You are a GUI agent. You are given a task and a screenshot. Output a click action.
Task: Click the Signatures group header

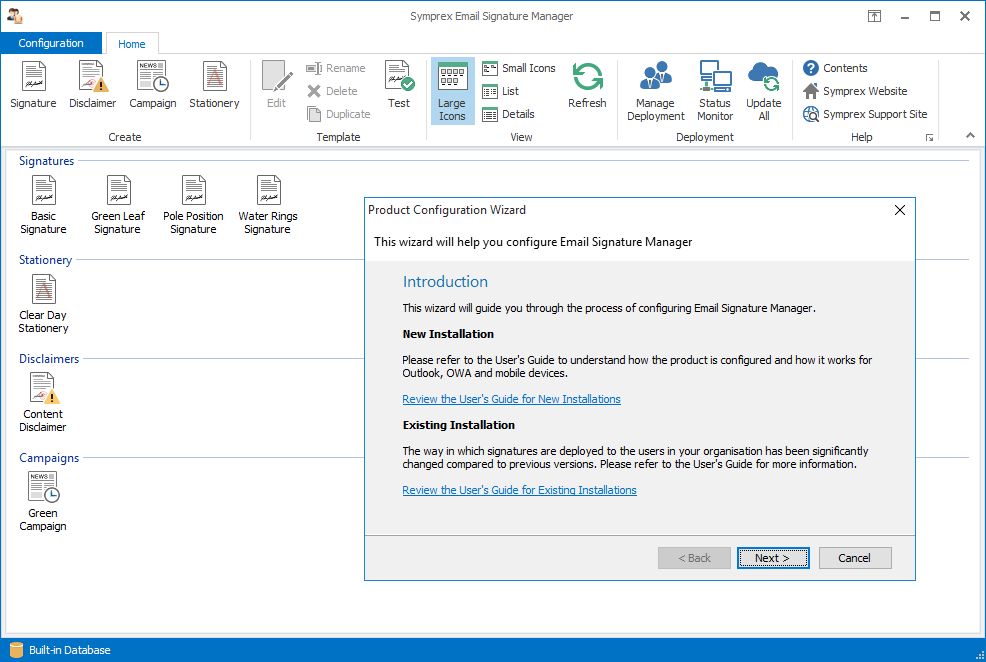click(47, 161)
